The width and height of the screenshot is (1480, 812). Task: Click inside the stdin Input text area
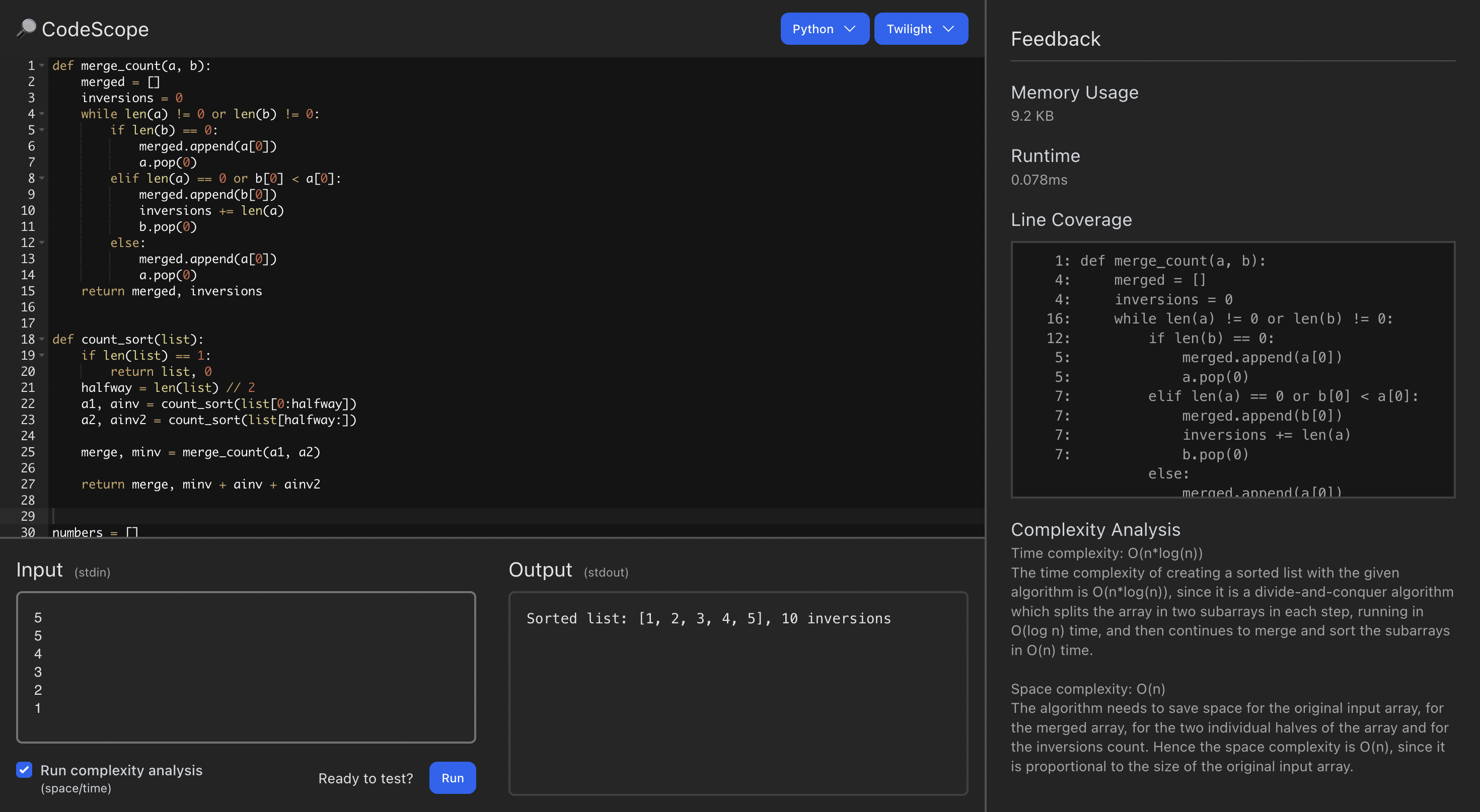click(246, 666)
